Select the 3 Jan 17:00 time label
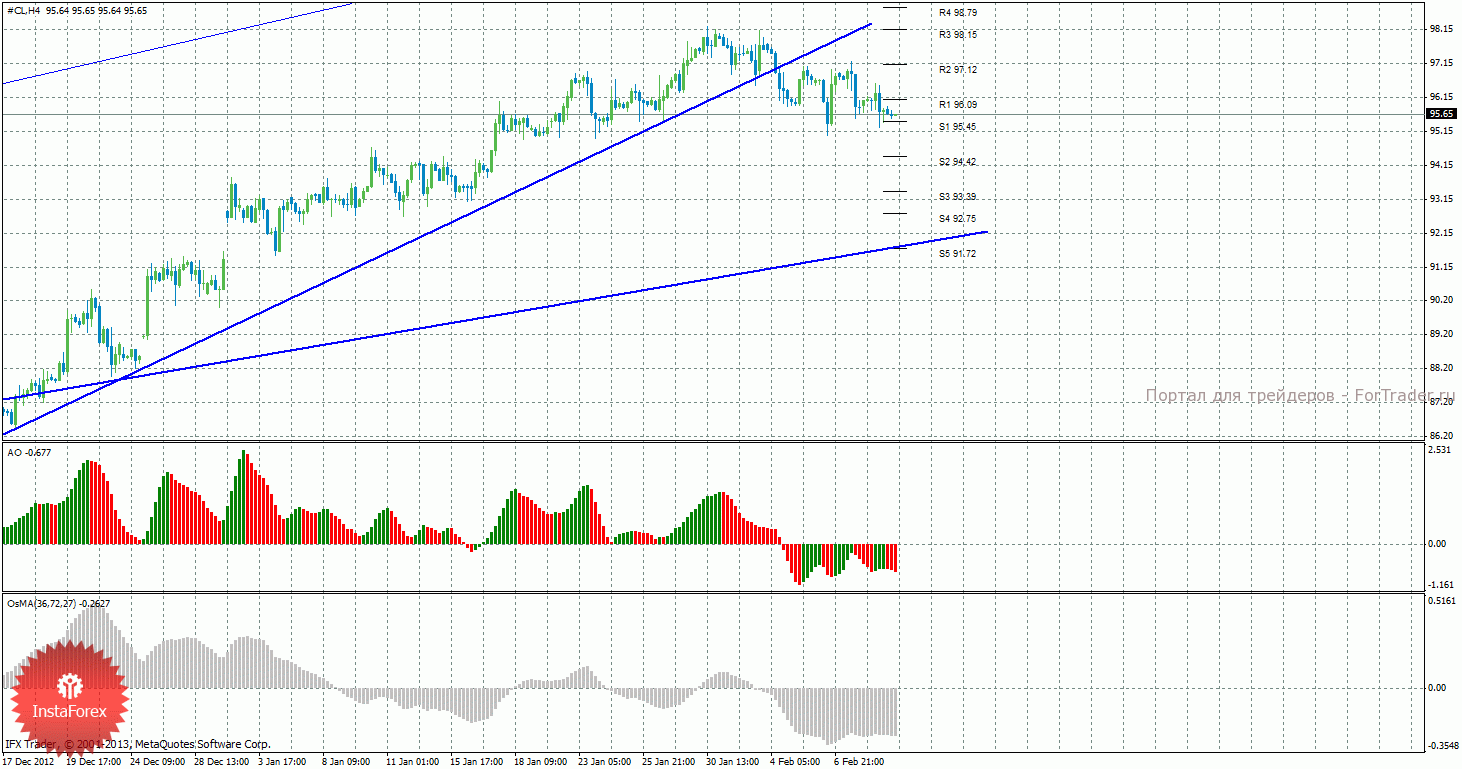The width and height of the screenshot is (1462, 769). tap(281, 761)
